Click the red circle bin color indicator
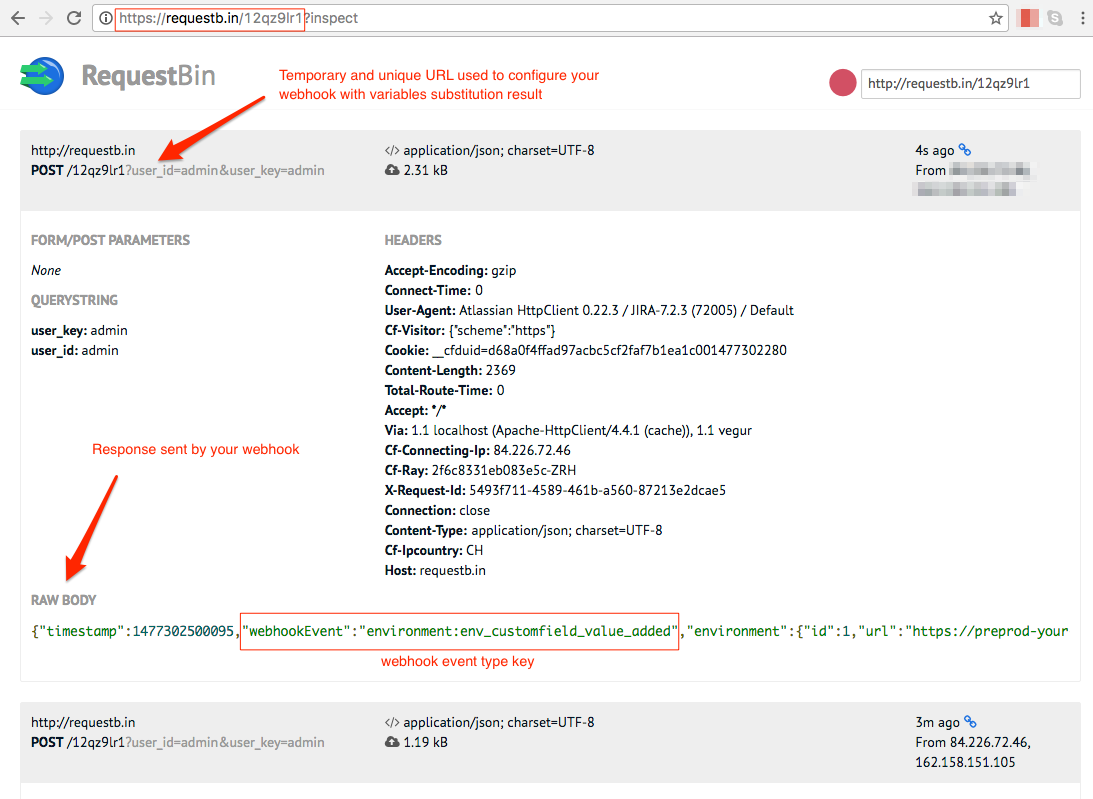Viewport: 1093px width, 799px height. pos(843,84)
